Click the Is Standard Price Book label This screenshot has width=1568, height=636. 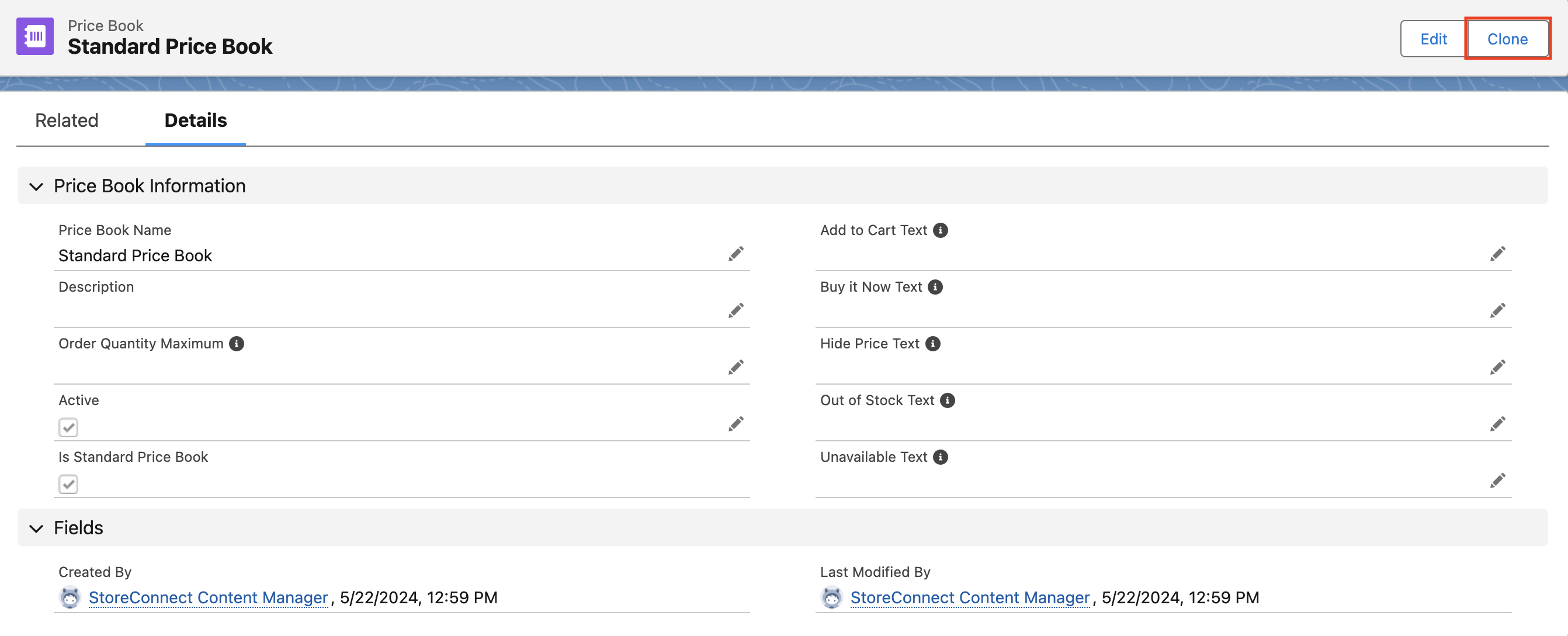coord(133,457)
